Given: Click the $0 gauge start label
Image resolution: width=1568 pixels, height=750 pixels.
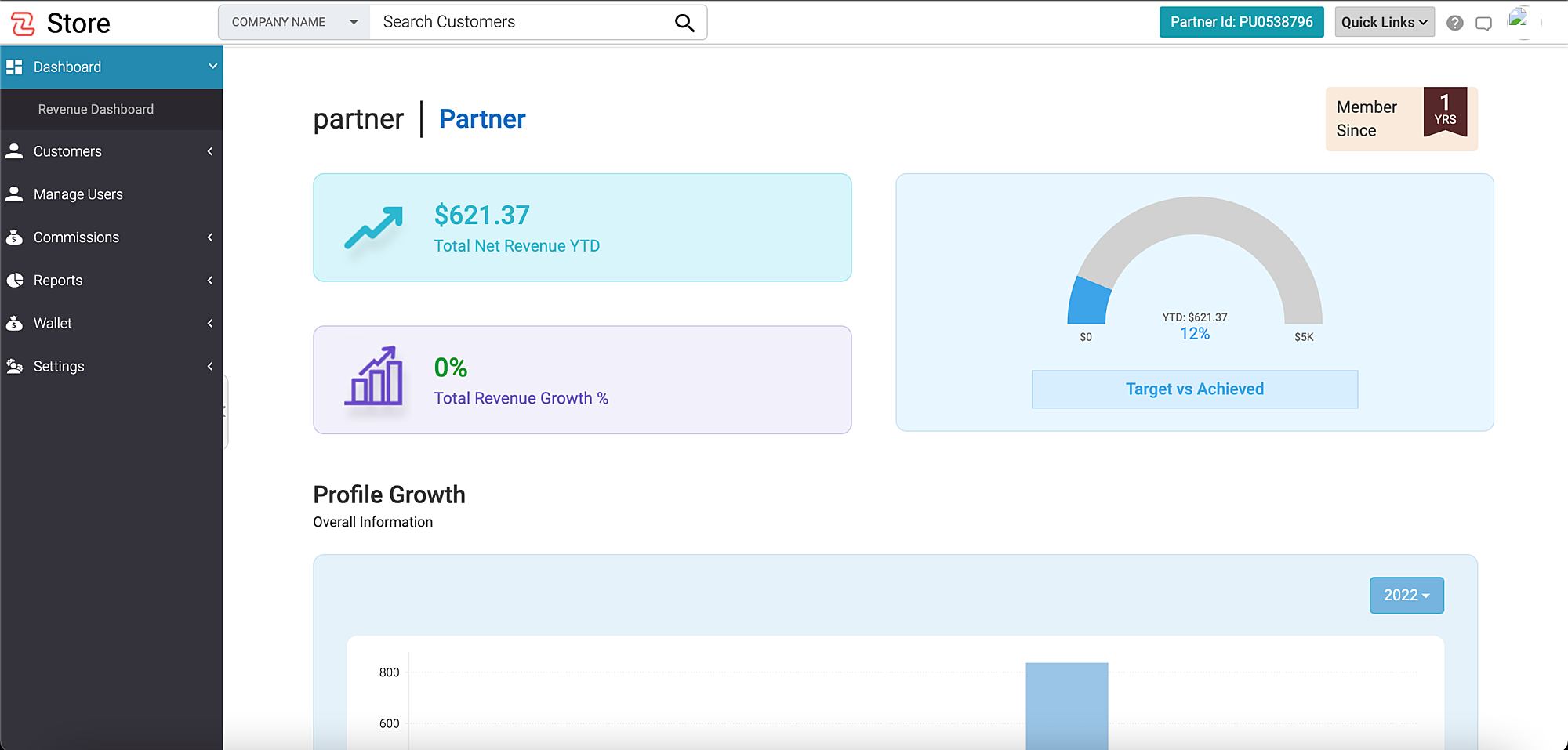Looking at the screenshot, I should tap(1086, 337).
